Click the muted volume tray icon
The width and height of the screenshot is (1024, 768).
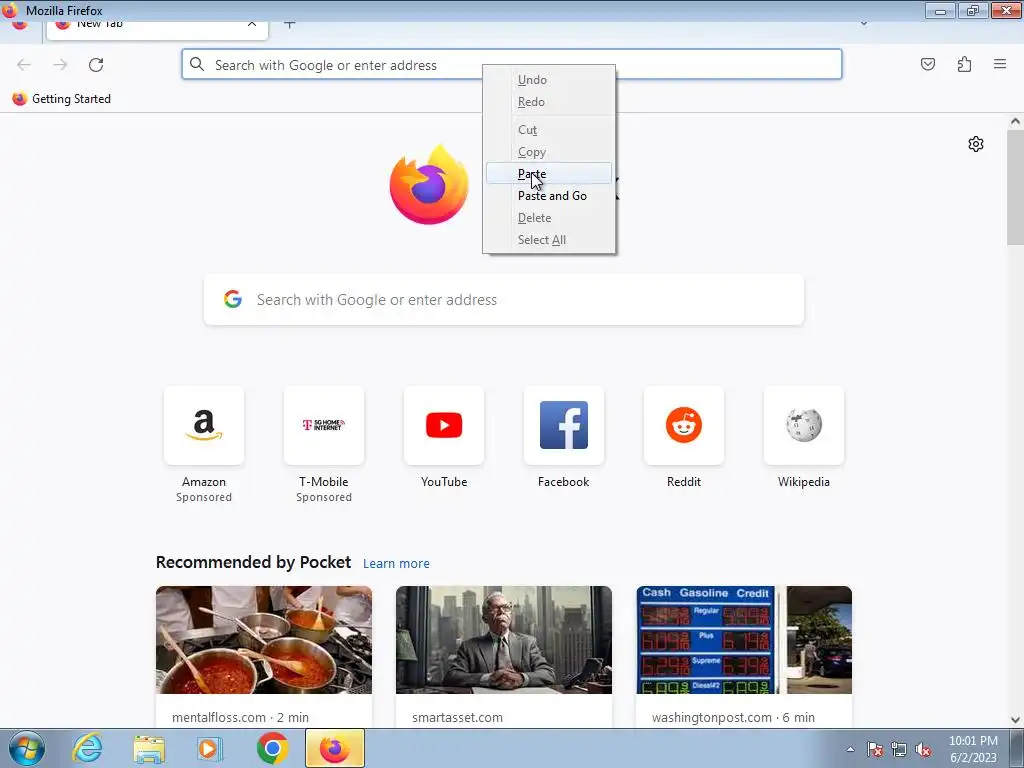click(x=923, y=749)
